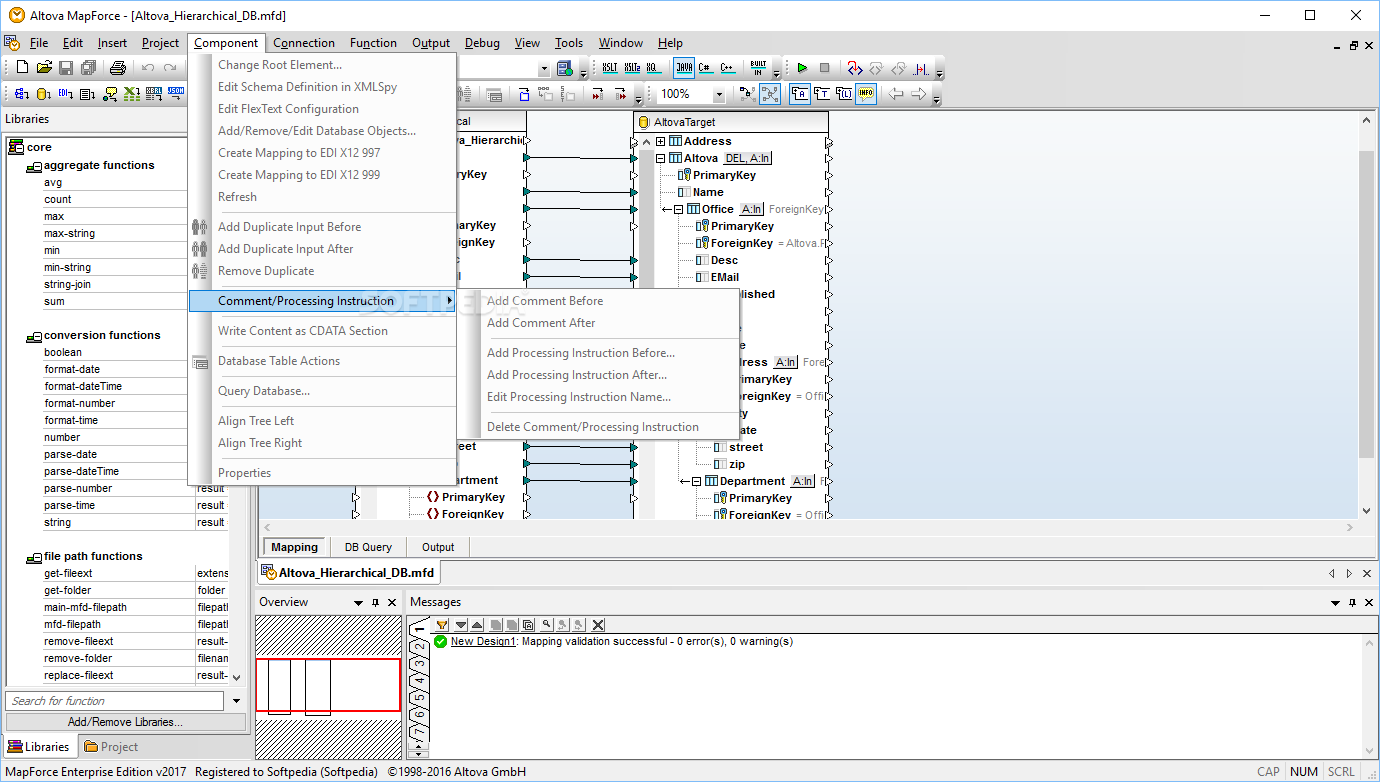Viewport: 1380px width, 782px height.
Task: Select XQuery transformation language
Action: 652,68
